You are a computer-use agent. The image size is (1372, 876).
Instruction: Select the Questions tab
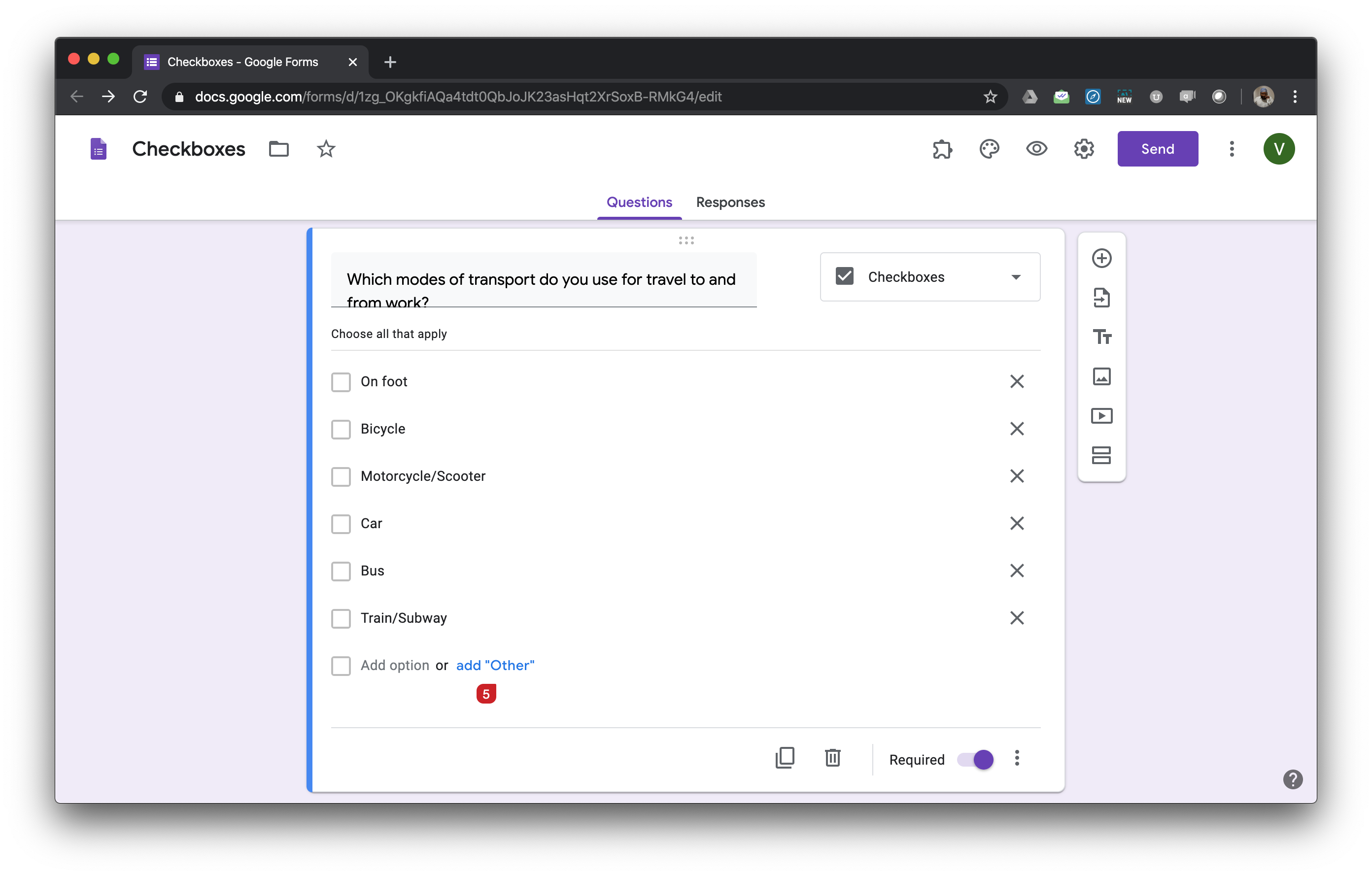tap(639, 202)
